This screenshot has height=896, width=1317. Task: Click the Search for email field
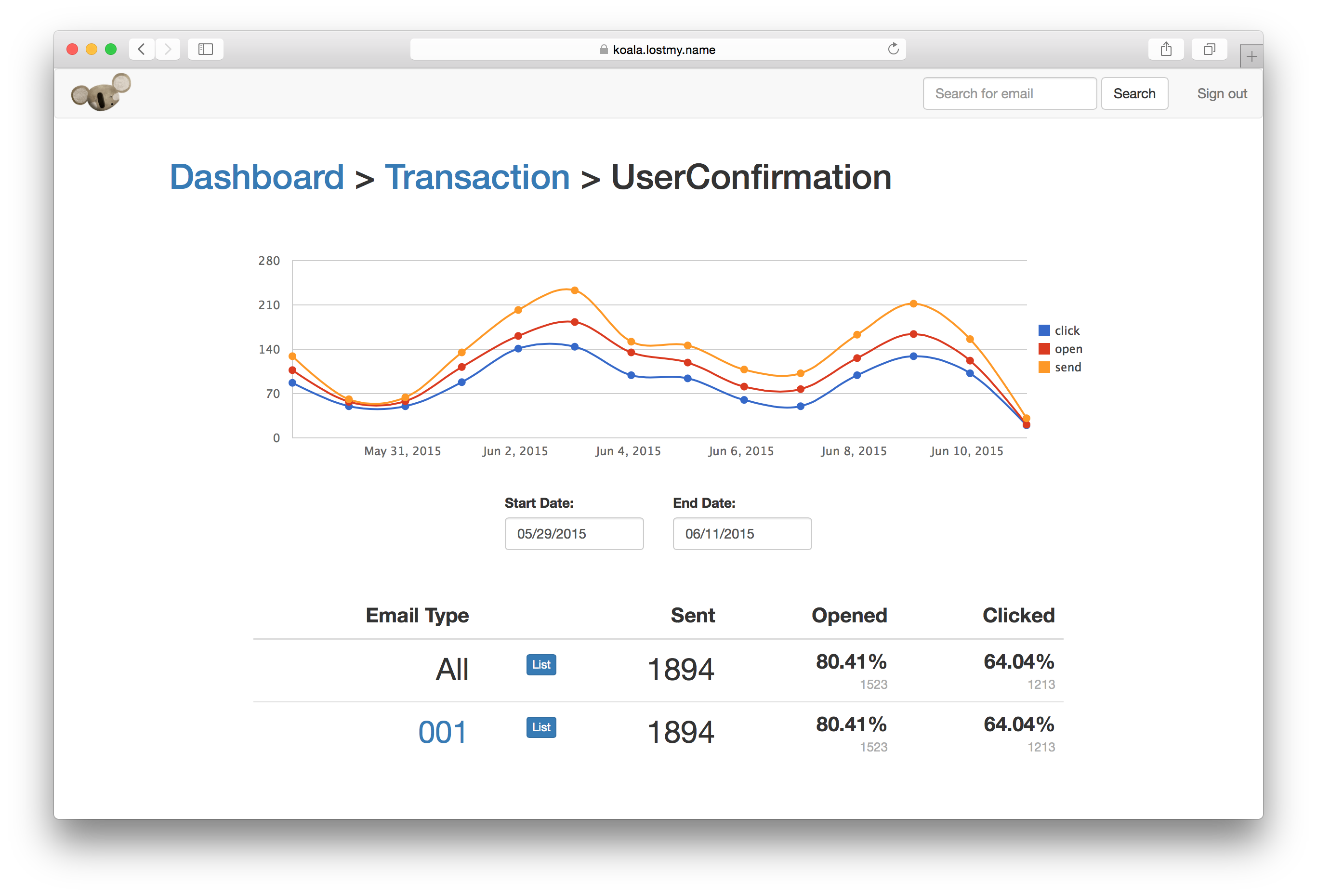click(1009, 93)
